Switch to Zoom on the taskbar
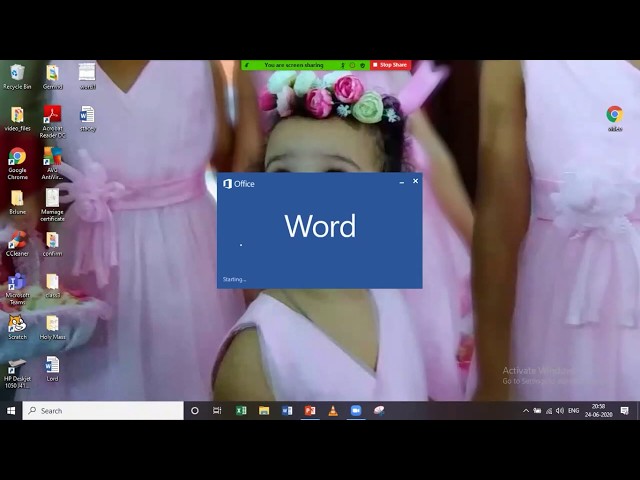Image resolution: width=640 pixels, height=480 pixels. click(x=356, y=411)
